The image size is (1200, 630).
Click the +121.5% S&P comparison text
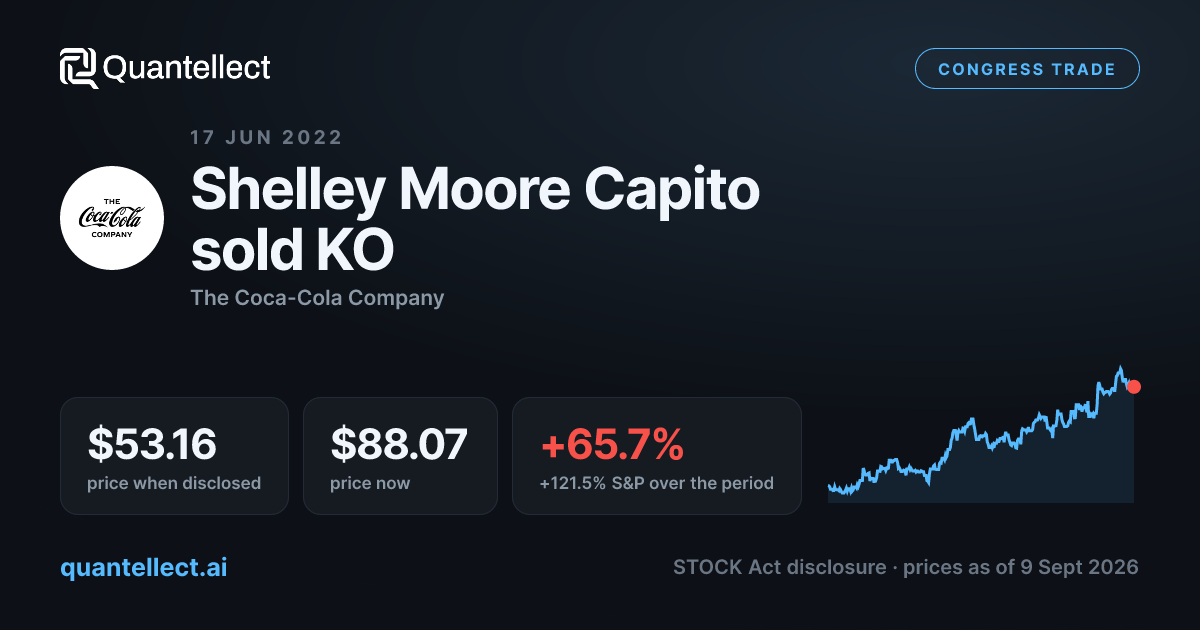click(657, 483)
